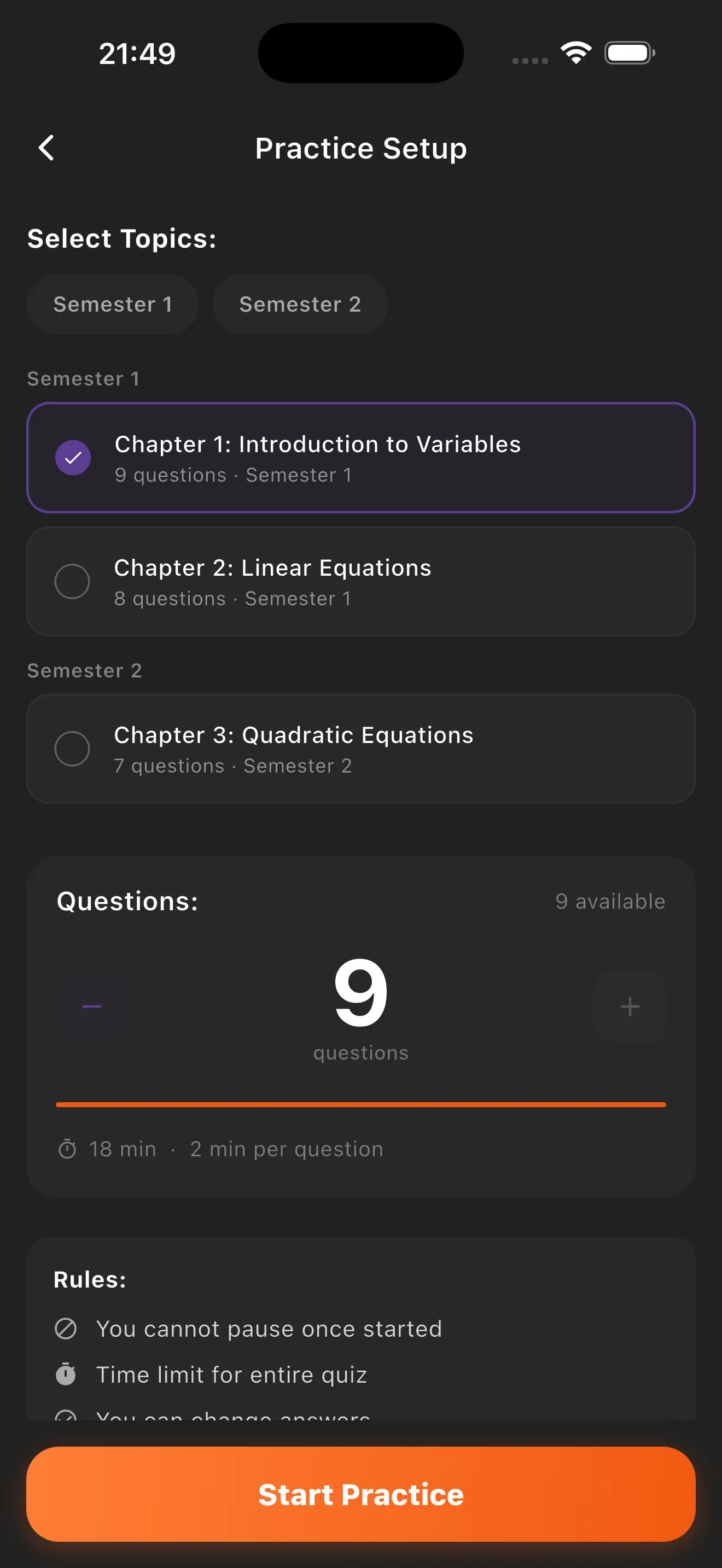Image resolution: width=722 pixels, height=1568 pixels.
Task: Tap the timer icon beside Time limit rule
Action: coord(66,1374)
